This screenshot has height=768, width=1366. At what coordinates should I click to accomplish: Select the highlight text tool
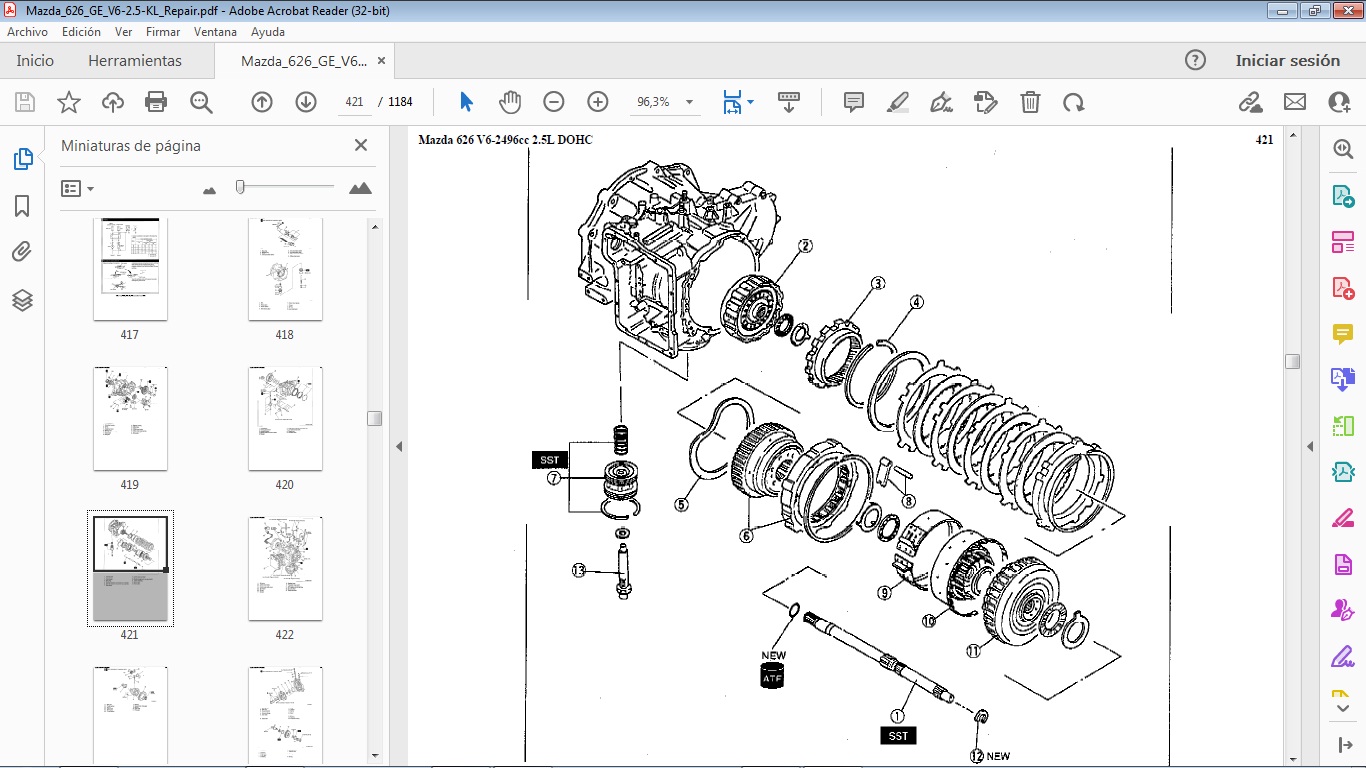pyautogui.click(x=897, y=102)
